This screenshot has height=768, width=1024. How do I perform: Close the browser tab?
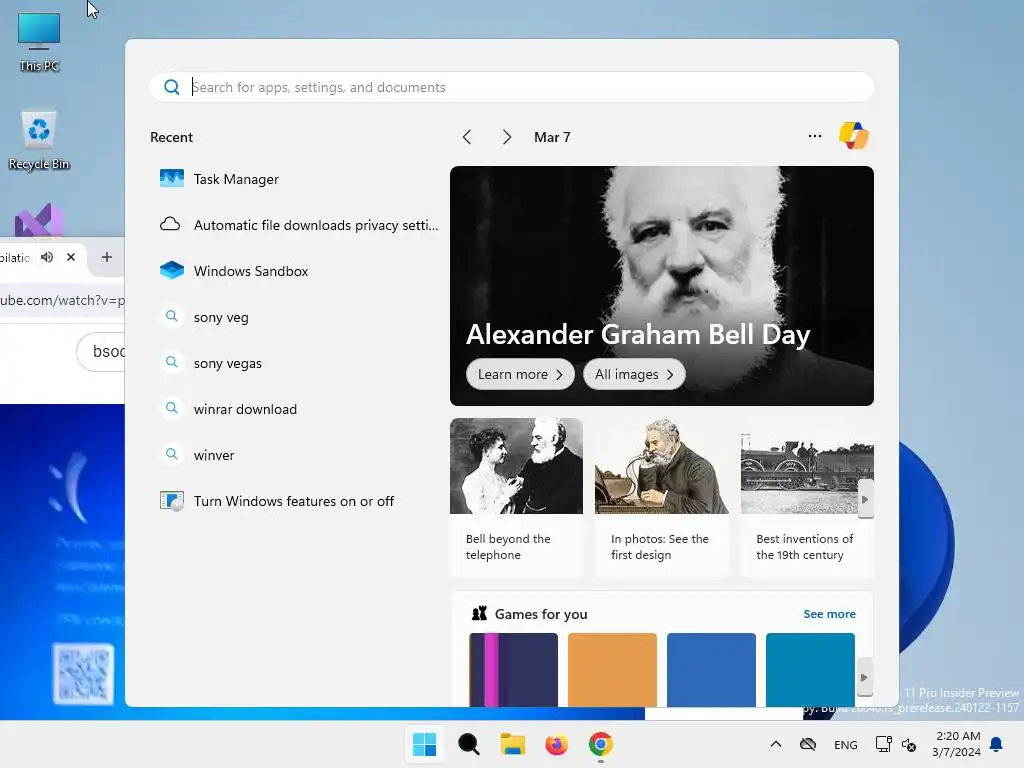pyautogui.click(x=71, y=257)
